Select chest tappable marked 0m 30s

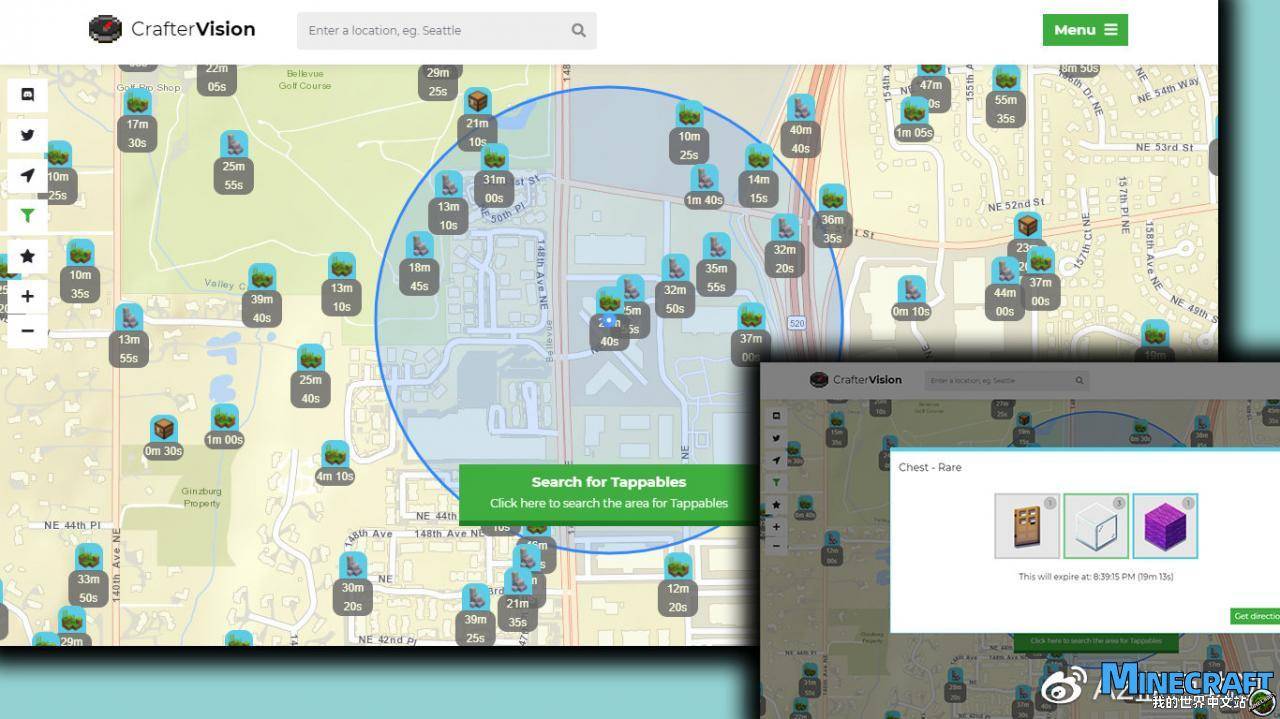point(163,431)
